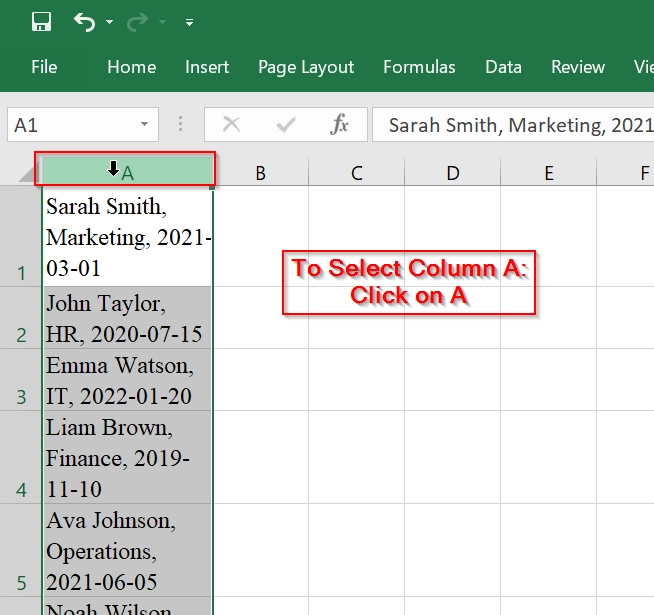
Task: Expand the Name Box dropdown arrow
Action: (x=144, y=124)
